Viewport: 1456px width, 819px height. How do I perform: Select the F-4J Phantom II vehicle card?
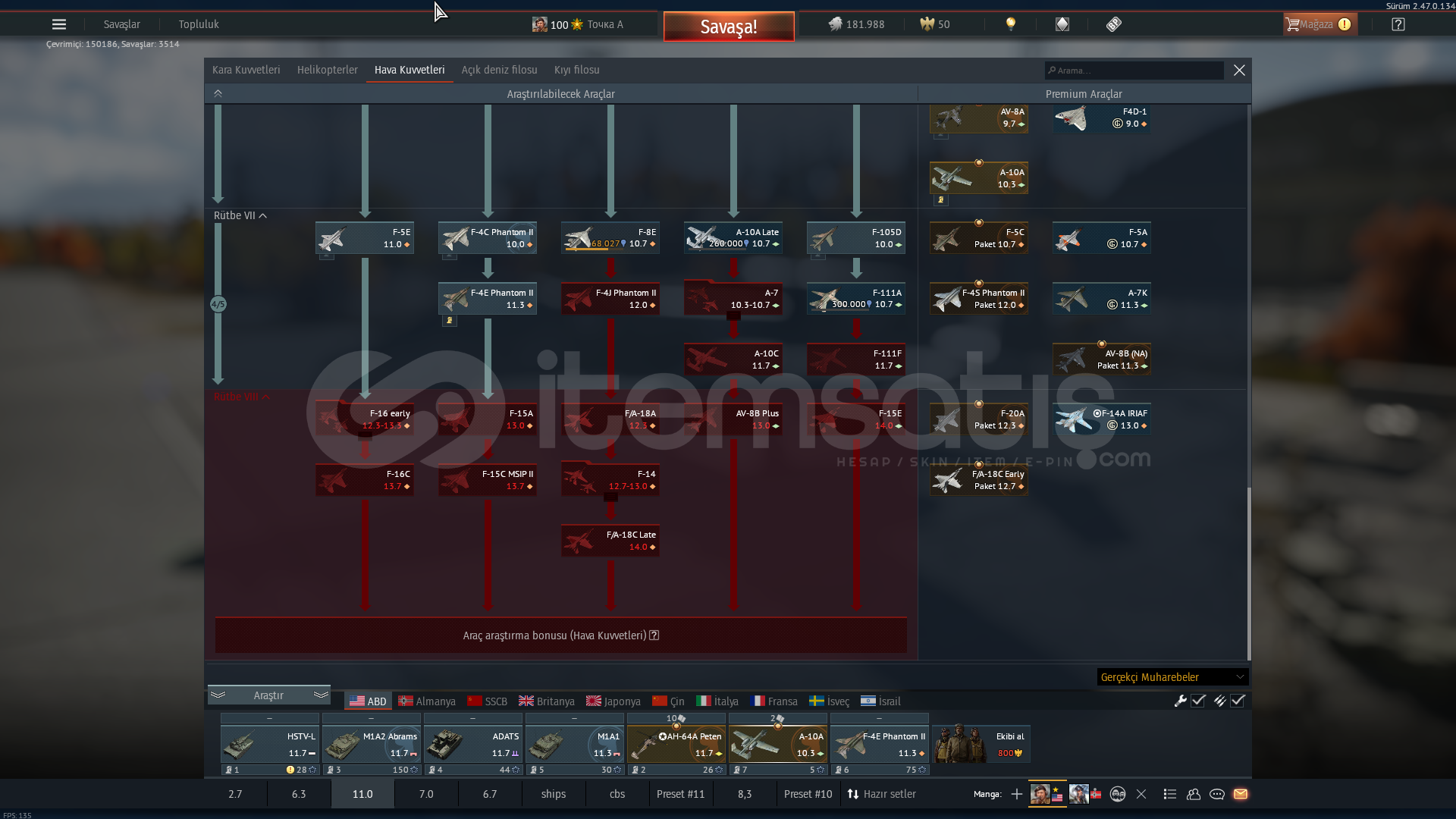point(610,299)
